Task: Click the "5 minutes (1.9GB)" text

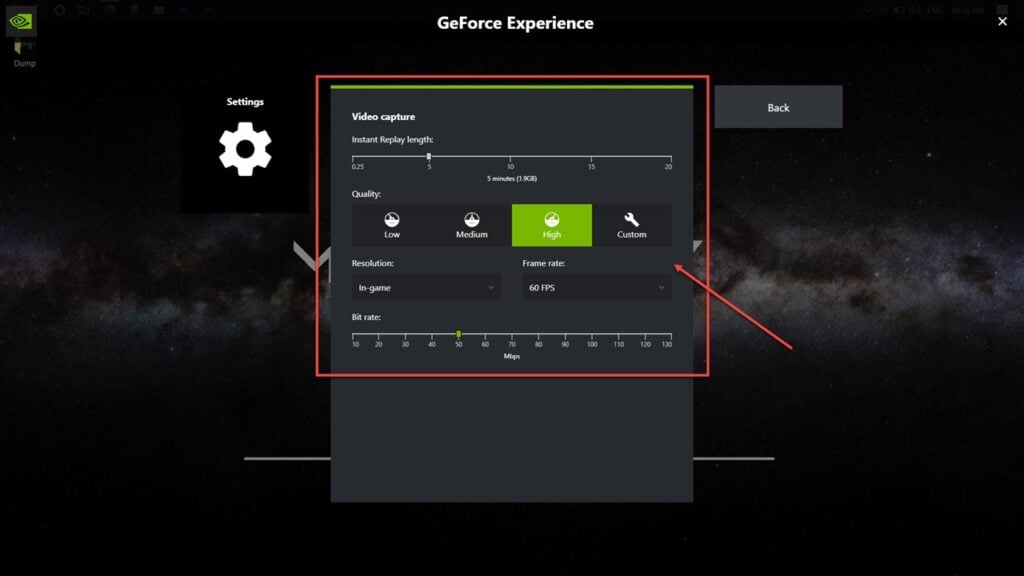Action: tap(512, 178)
